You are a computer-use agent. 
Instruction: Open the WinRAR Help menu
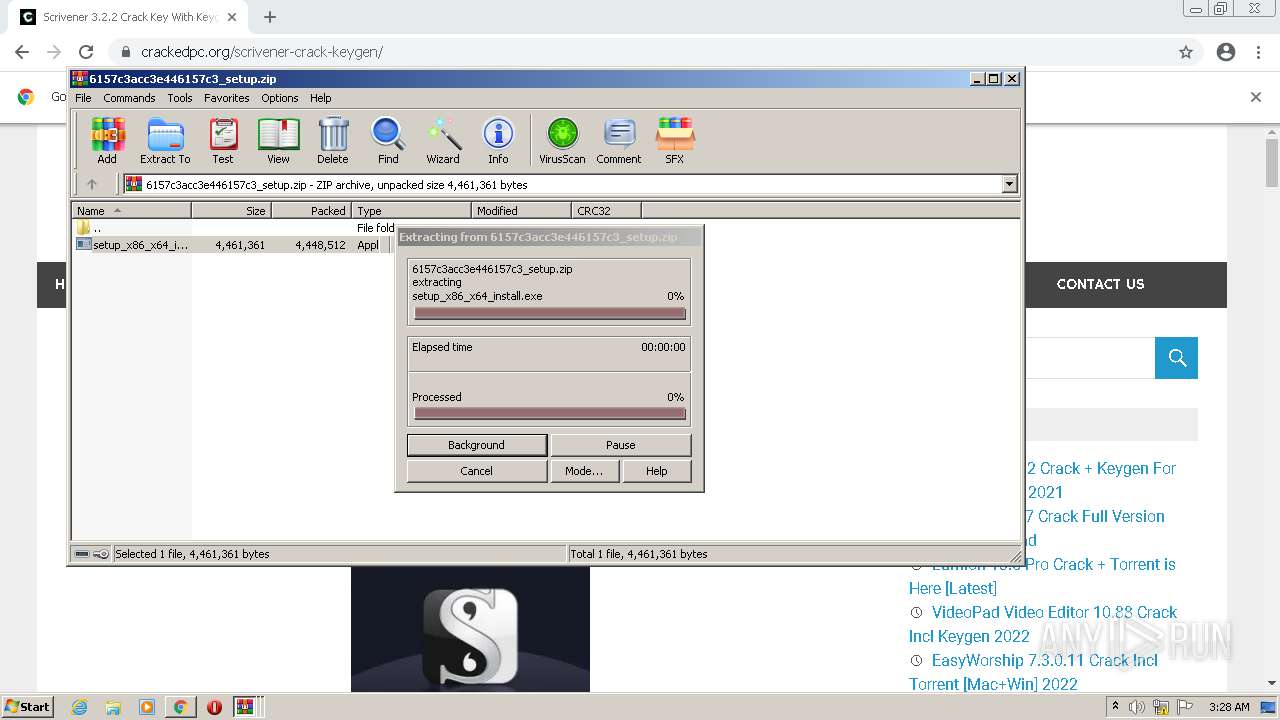click(321, 98)
